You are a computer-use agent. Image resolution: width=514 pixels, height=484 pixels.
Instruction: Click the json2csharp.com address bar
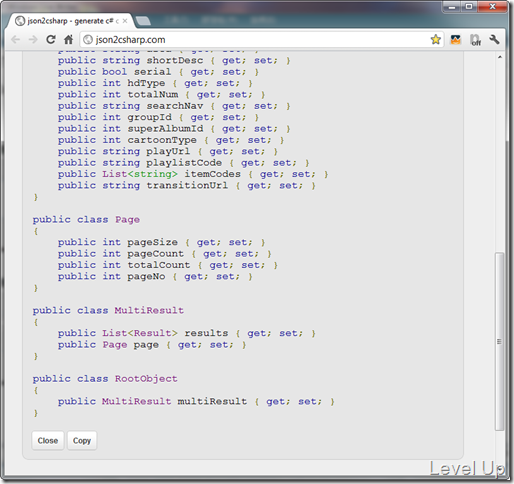point(261,40)
